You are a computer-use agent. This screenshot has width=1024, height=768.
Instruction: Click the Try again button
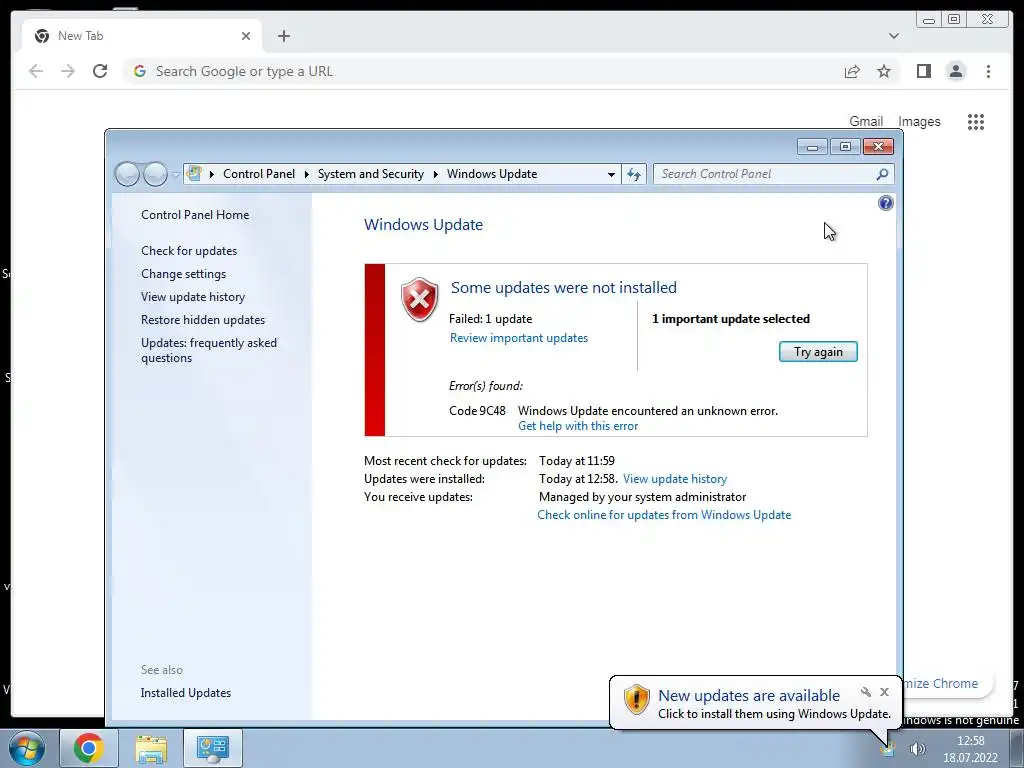[818, 351]
